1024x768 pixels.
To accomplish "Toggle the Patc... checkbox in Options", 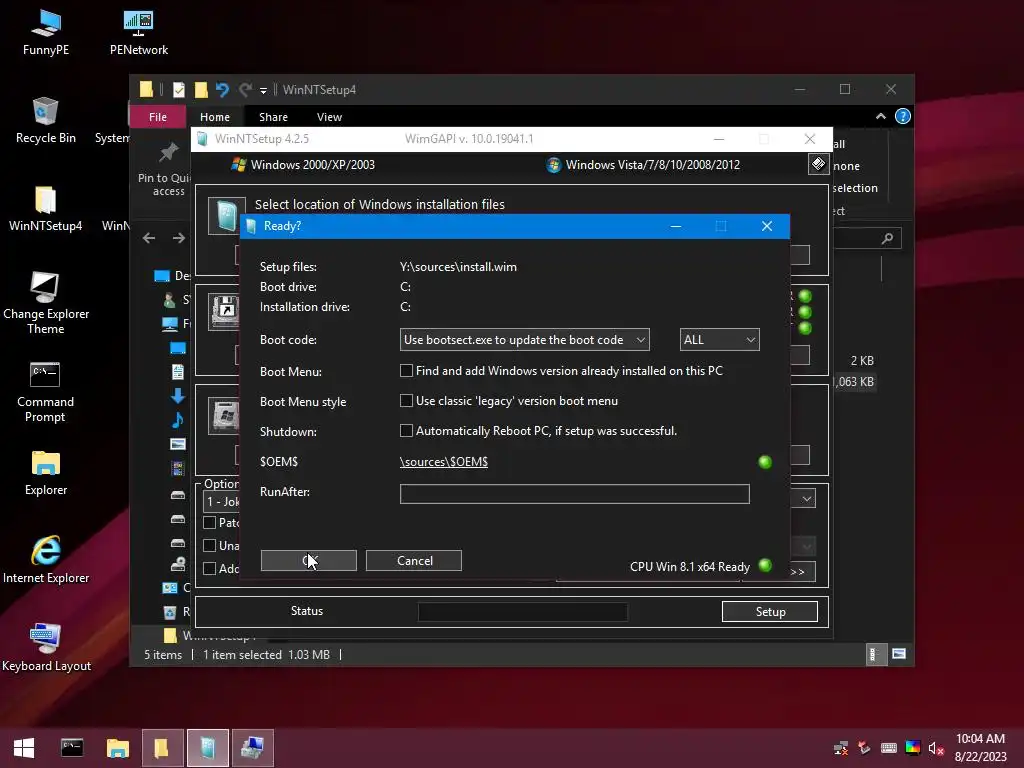I will (210, 522).
